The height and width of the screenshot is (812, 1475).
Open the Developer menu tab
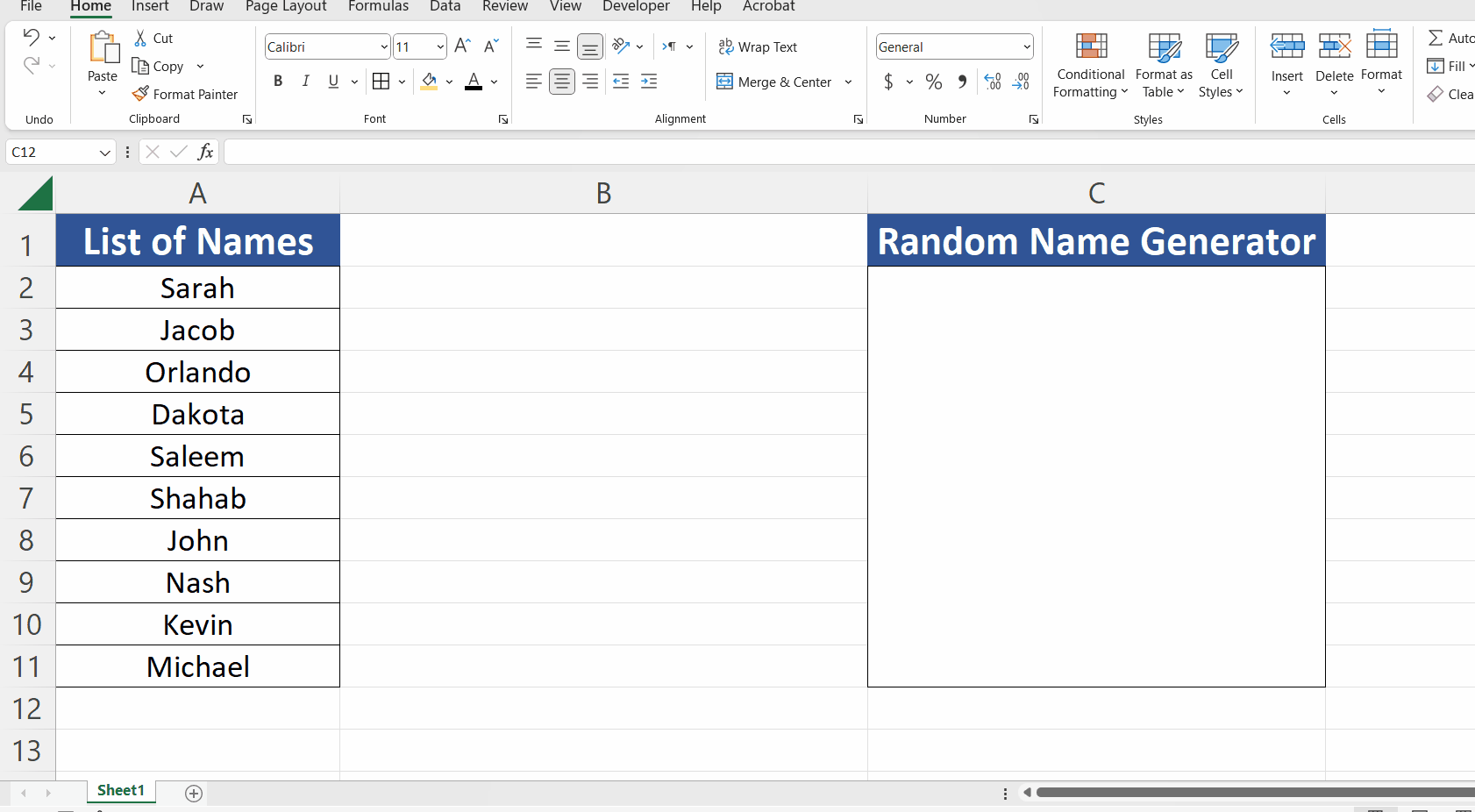click(636, 6)
